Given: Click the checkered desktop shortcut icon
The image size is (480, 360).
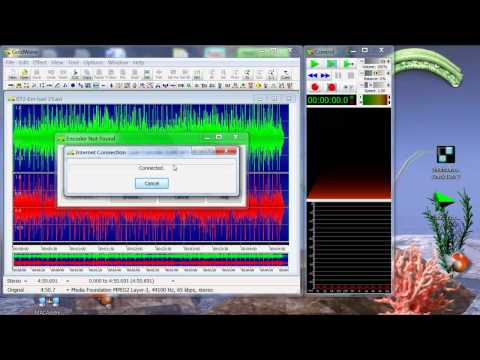Looking at the screenshot, I should (x=446, y=154).
